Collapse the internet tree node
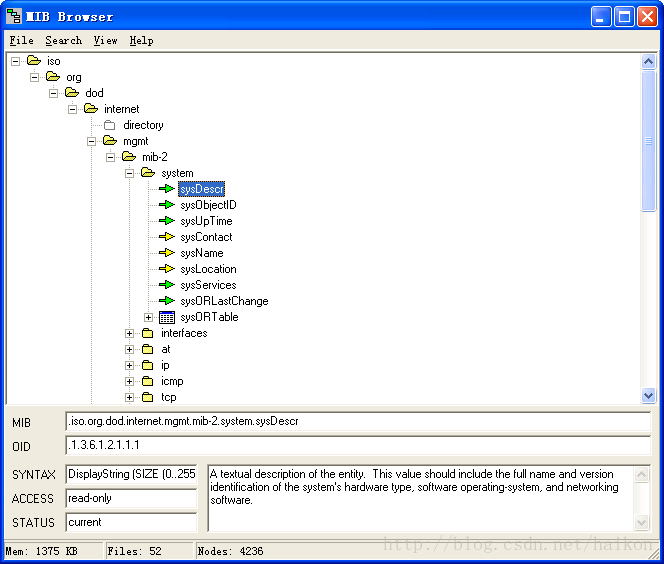This screenshot has height=564, width=664. [73, 109]
